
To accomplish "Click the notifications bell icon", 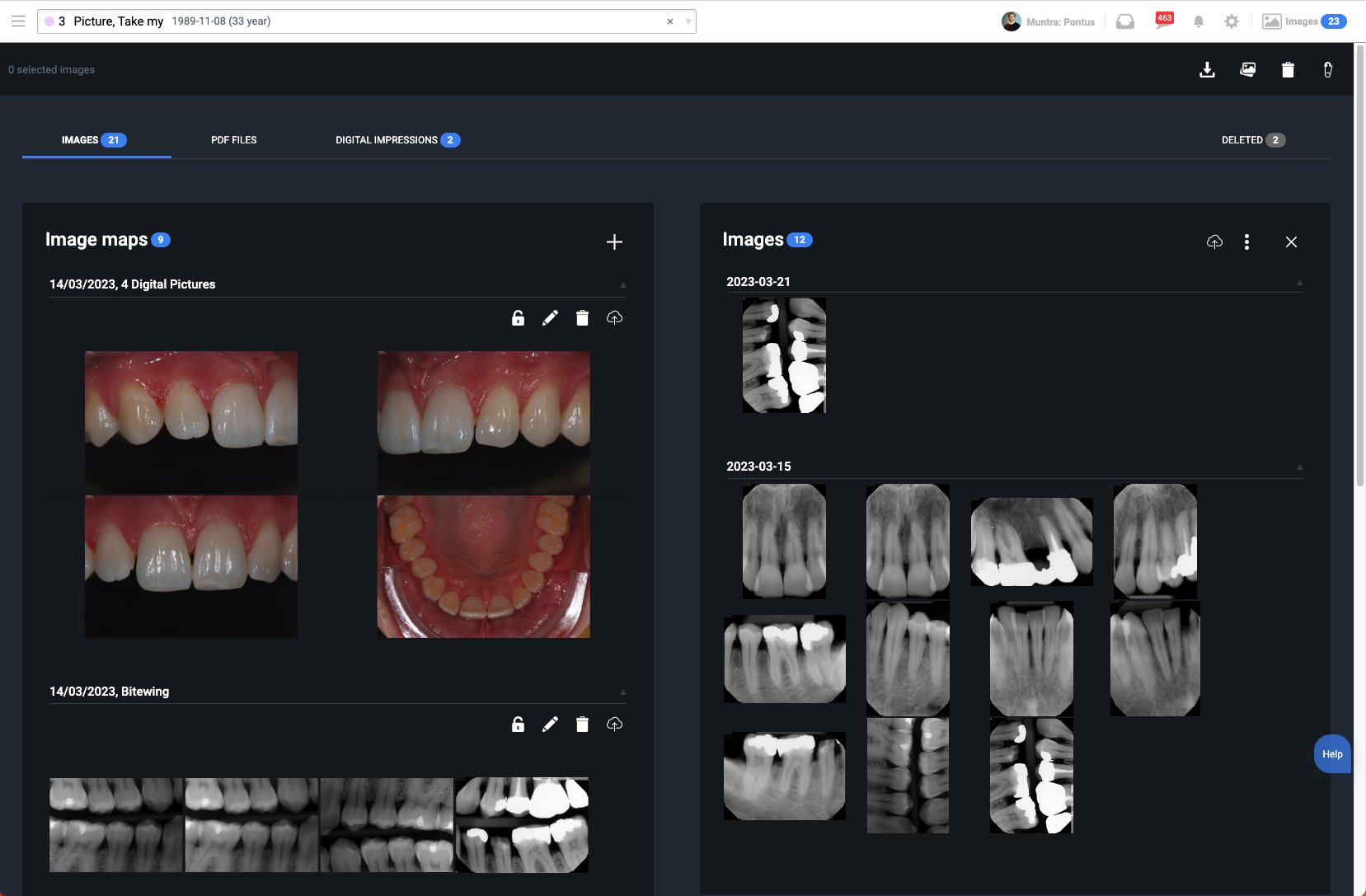I will click(x=1198, y=21).
